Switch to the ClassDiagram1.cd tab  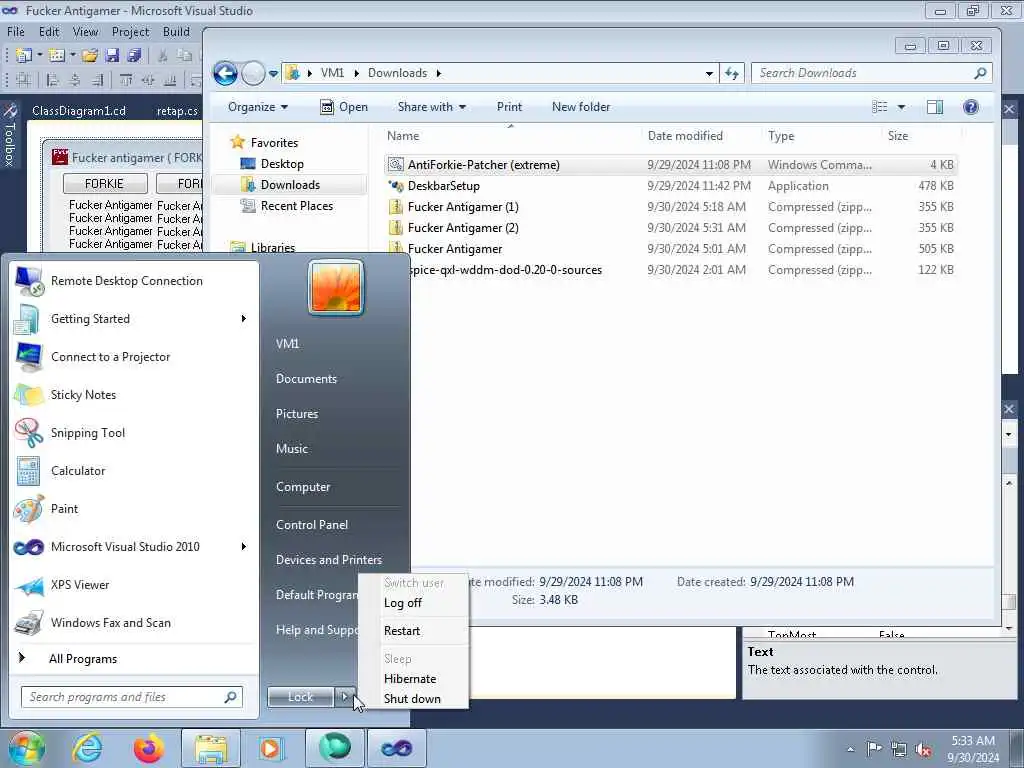click(79, 111)
